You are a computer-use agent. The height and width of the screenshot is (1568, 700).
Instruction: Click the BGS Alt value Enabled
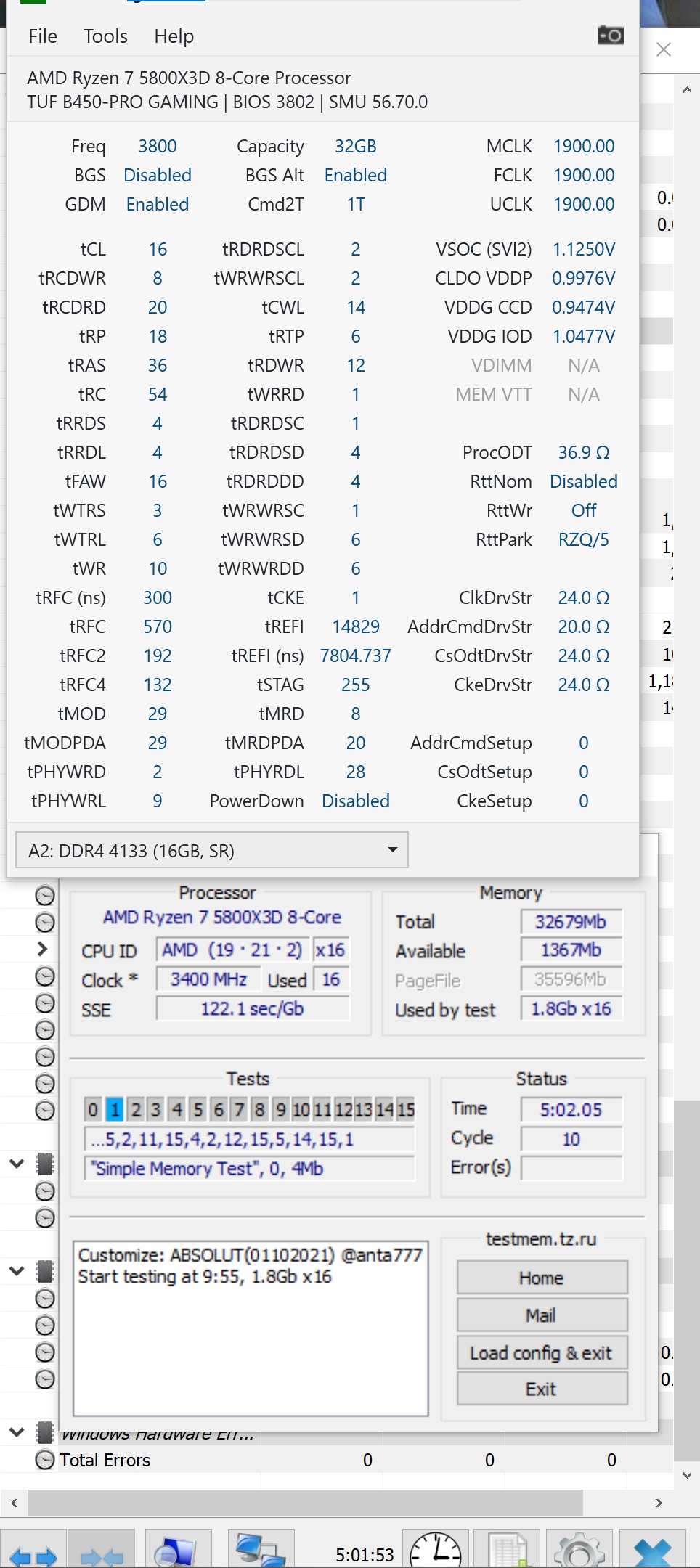pos(356,175)
